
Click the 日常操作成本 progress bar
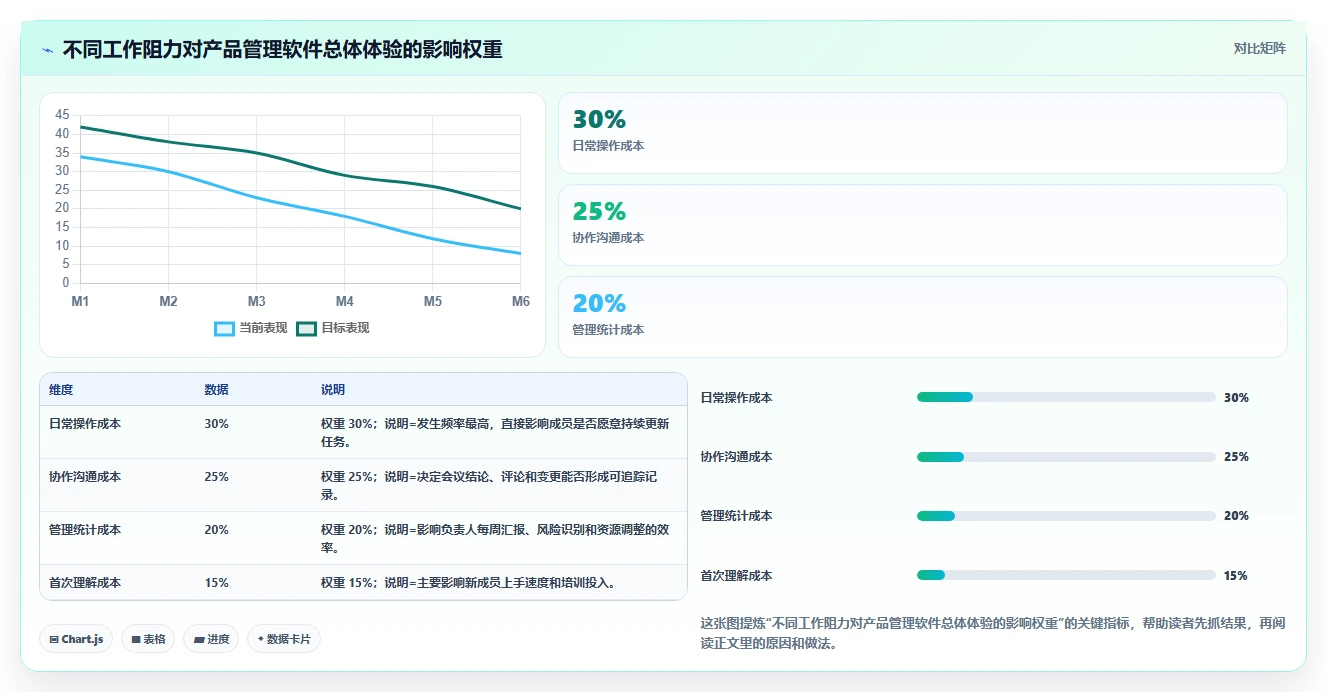(1066, 397)
